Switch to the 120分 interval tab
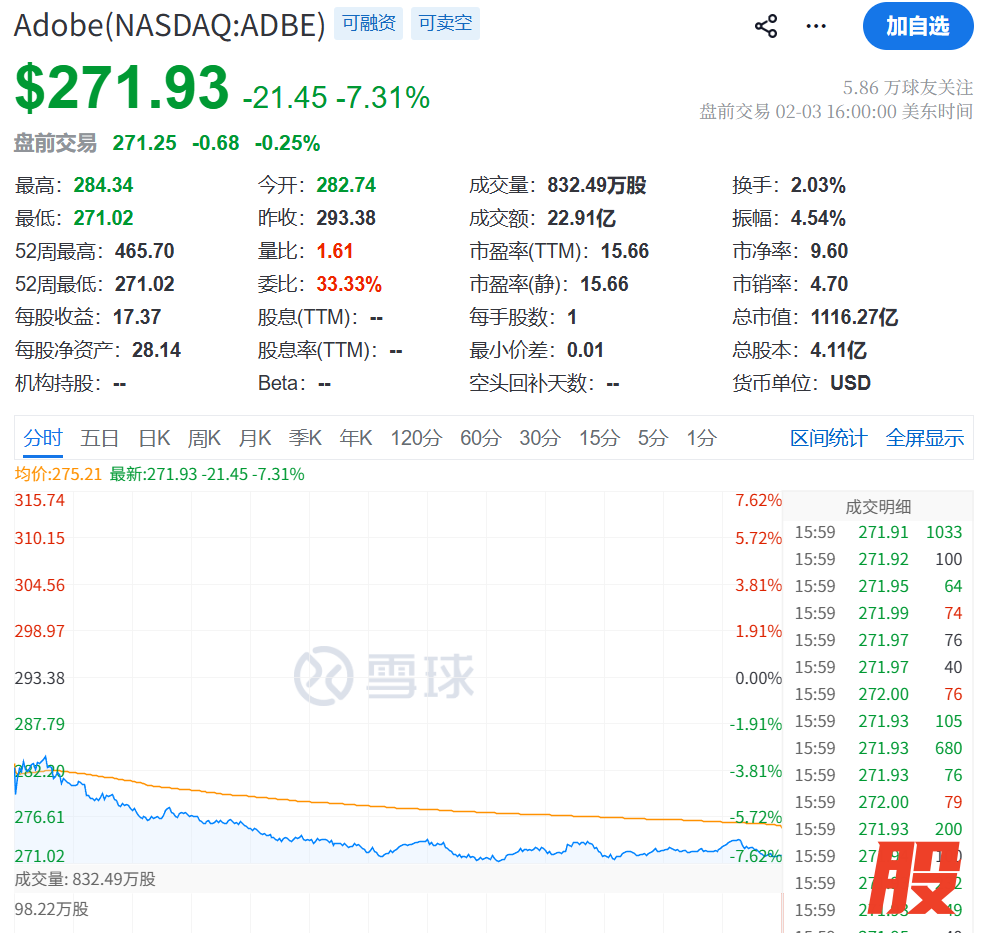981x933 pixels. tap(416, 438)
